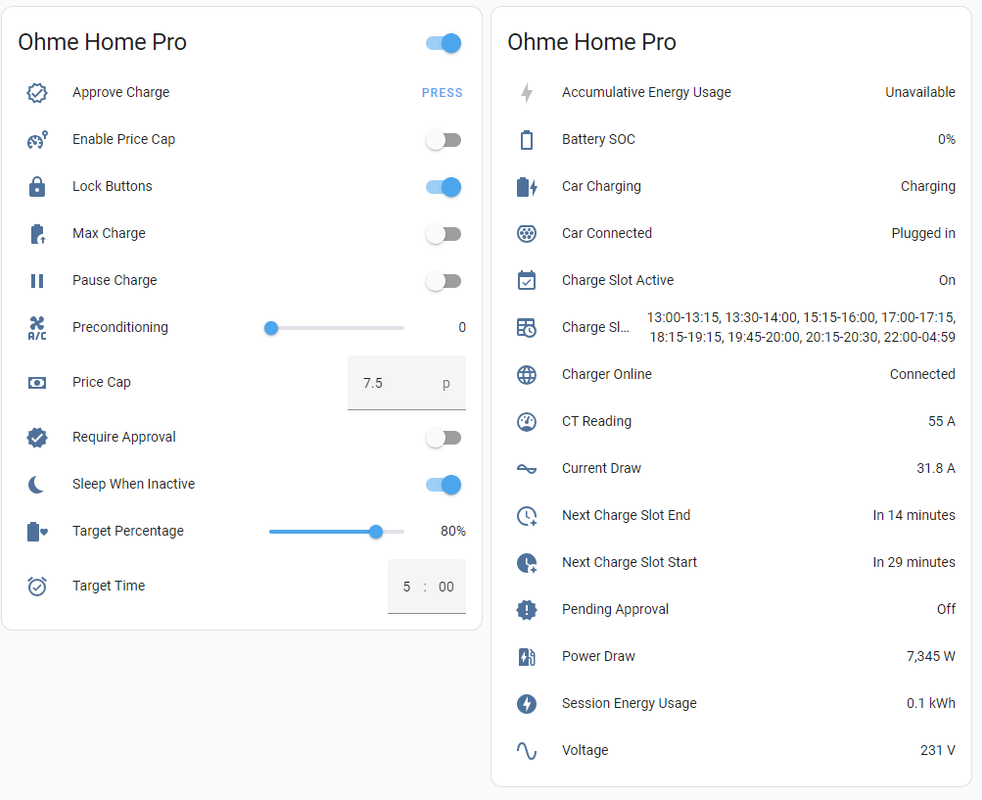Click the Preconditioning A/C fan icon
Viewport: 982px width, 800px height.
[x=37, y=328]
